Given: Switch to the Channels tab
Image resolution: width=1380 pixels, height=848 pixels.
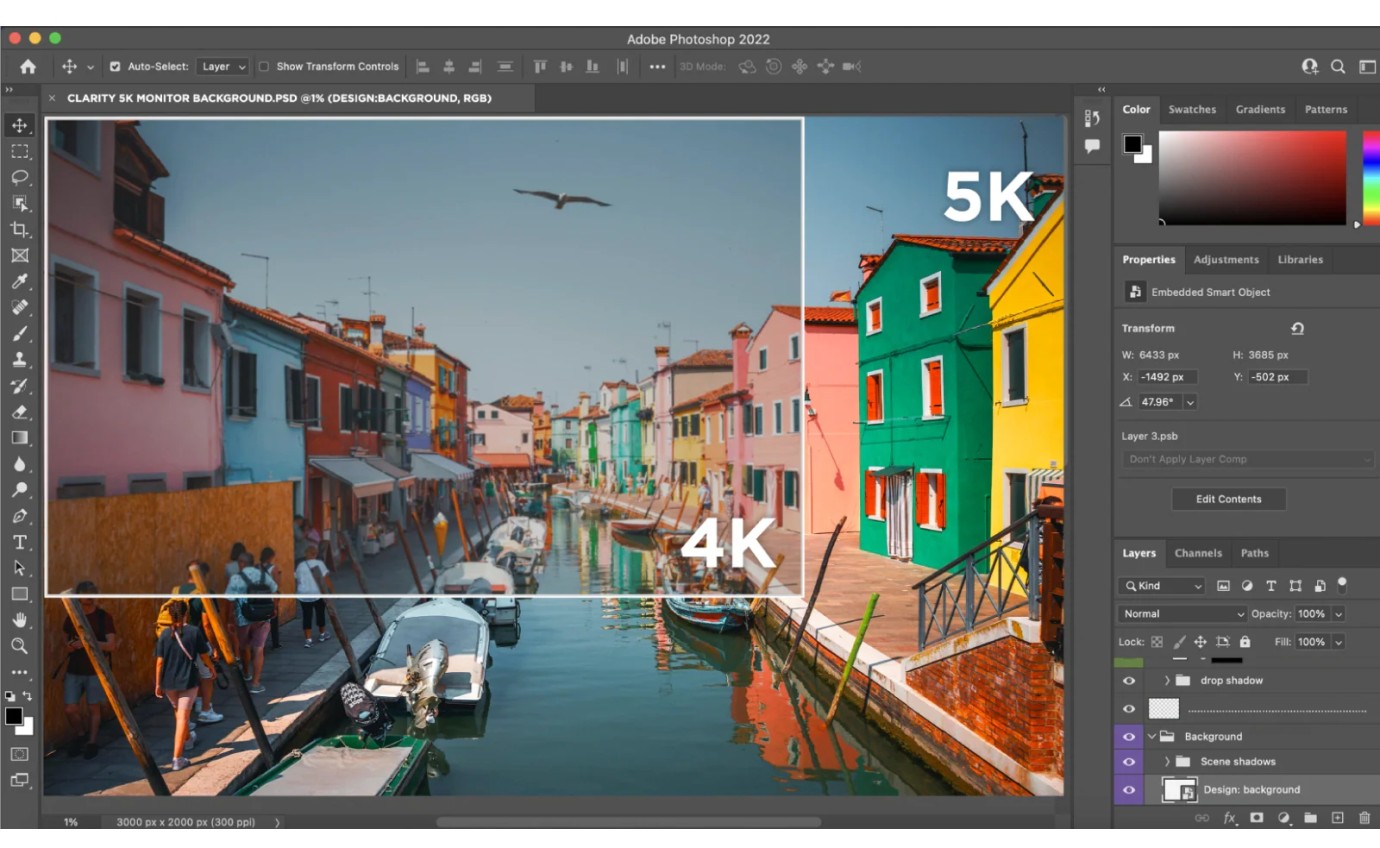Looking at the screenshot, I should 1198,553.
